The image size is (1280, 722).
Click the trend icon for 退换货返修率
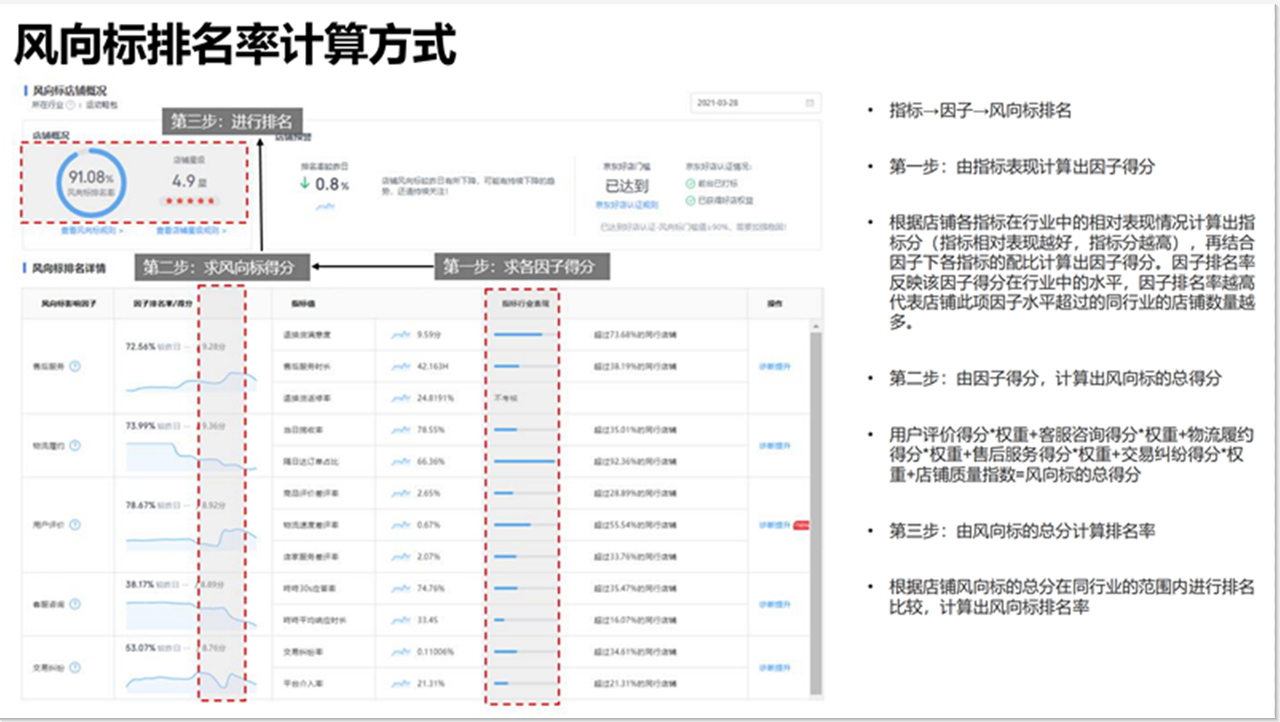[400, 397]
